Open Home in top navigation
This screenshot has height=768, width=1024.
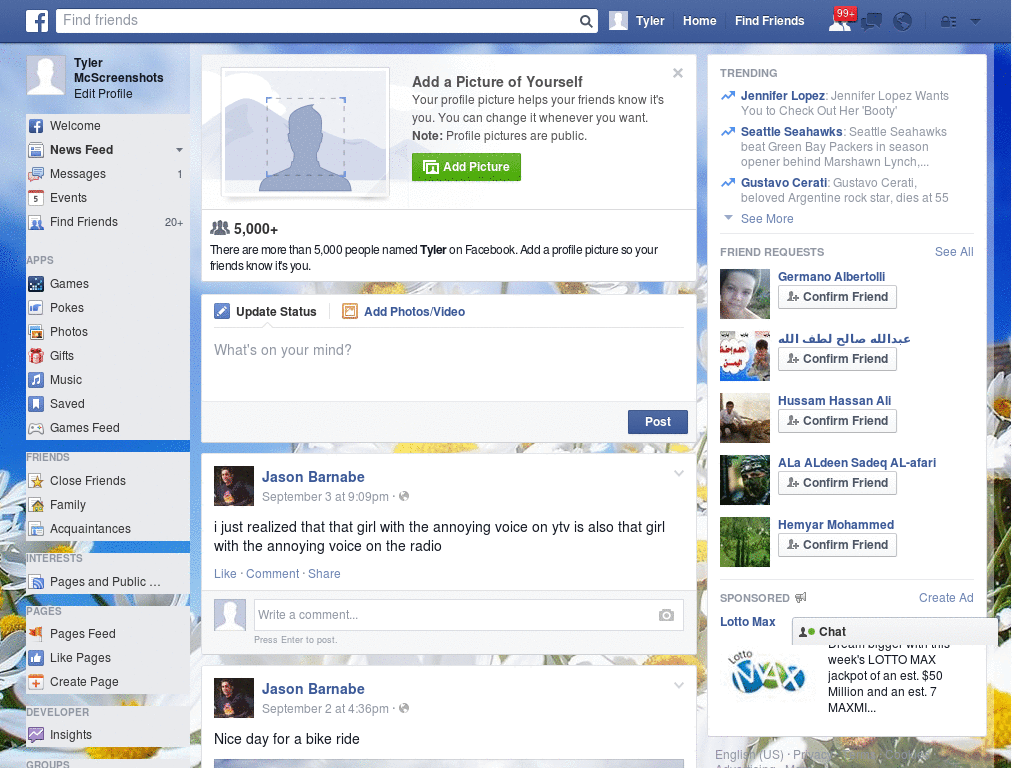pos(699,21)
